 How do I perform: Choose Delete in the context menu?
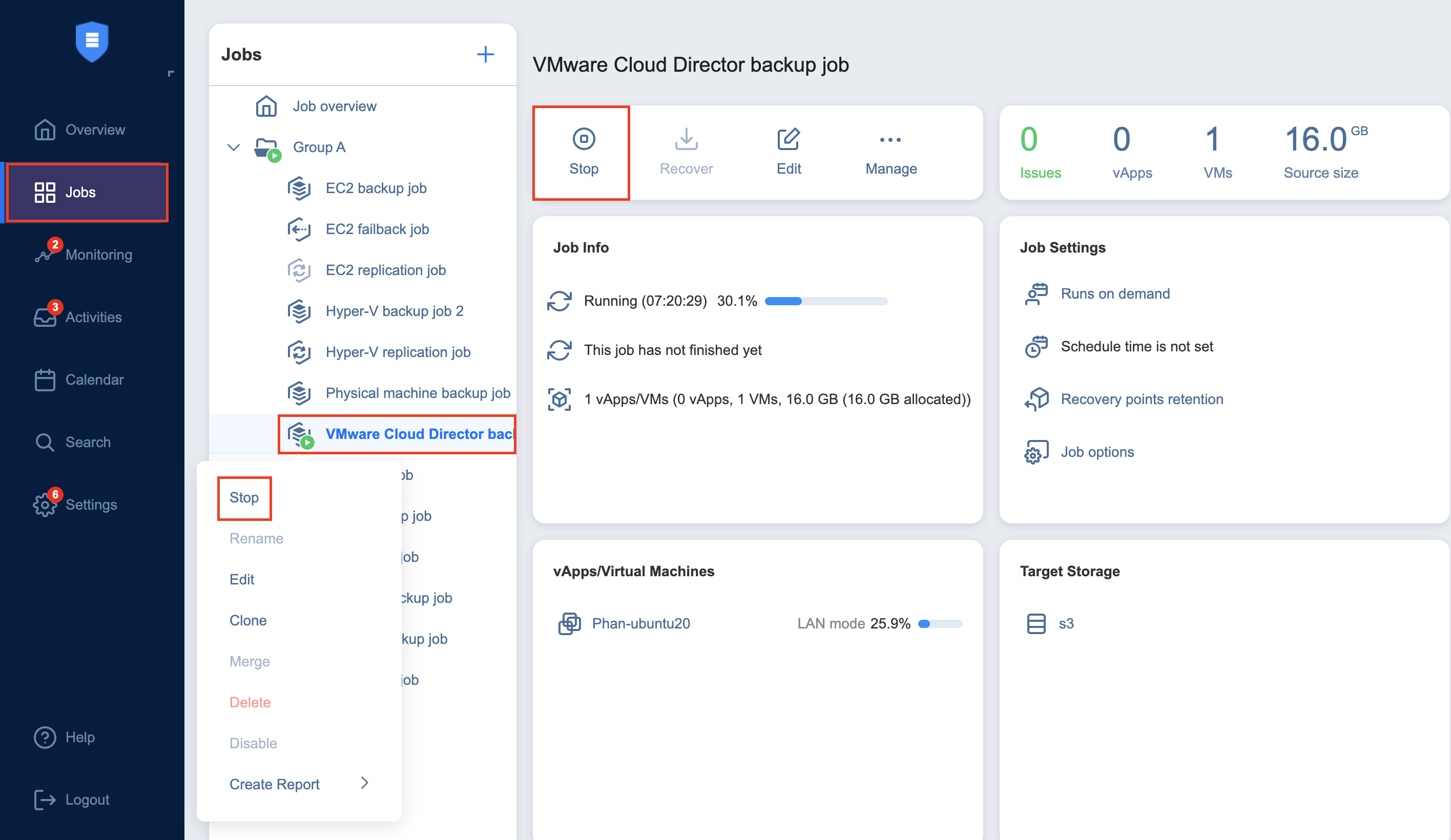pyautogui.click(x=250, y=702)
